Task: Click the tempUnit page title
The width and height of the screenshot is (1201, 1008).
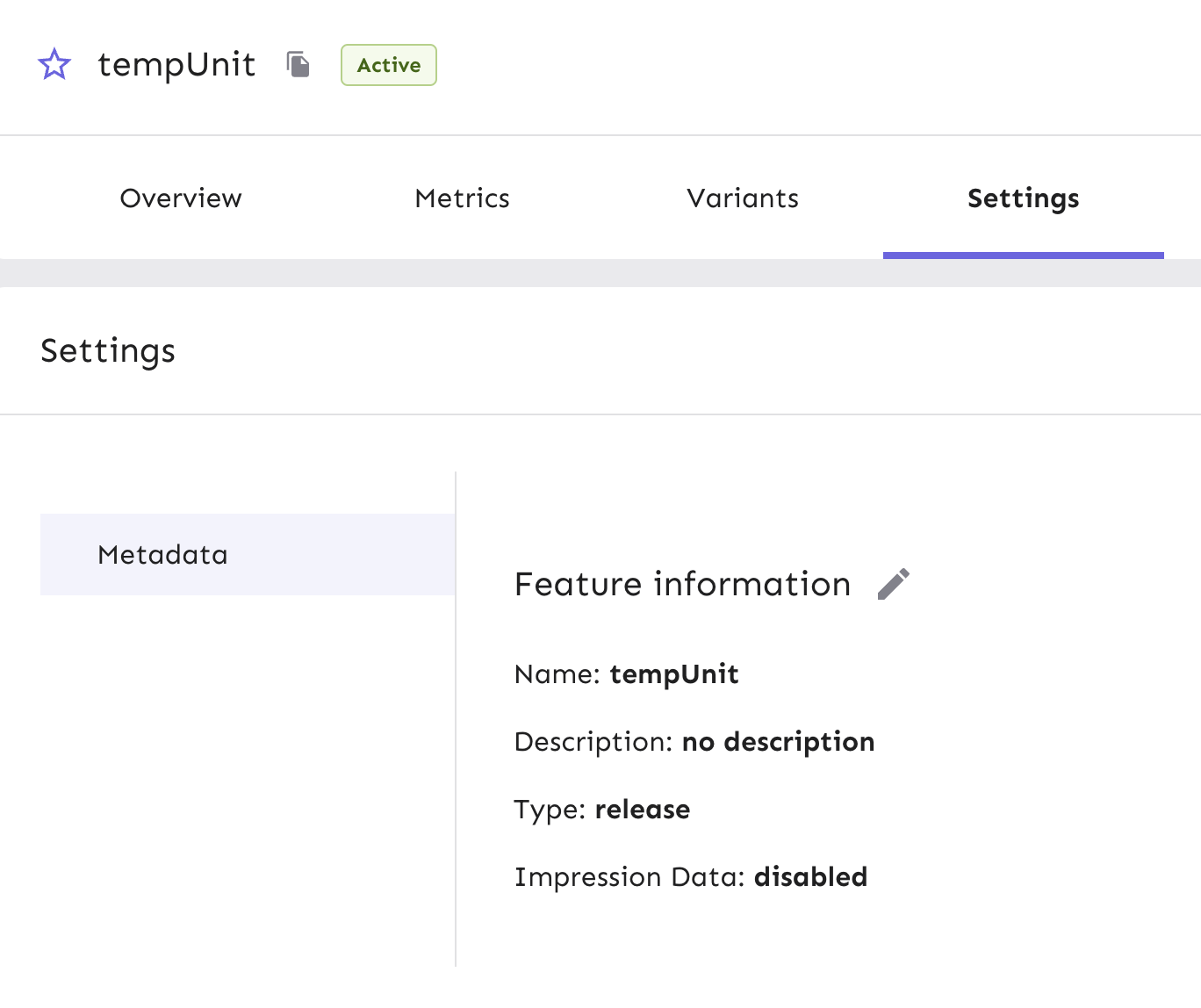Action: [x=176, y=64]
